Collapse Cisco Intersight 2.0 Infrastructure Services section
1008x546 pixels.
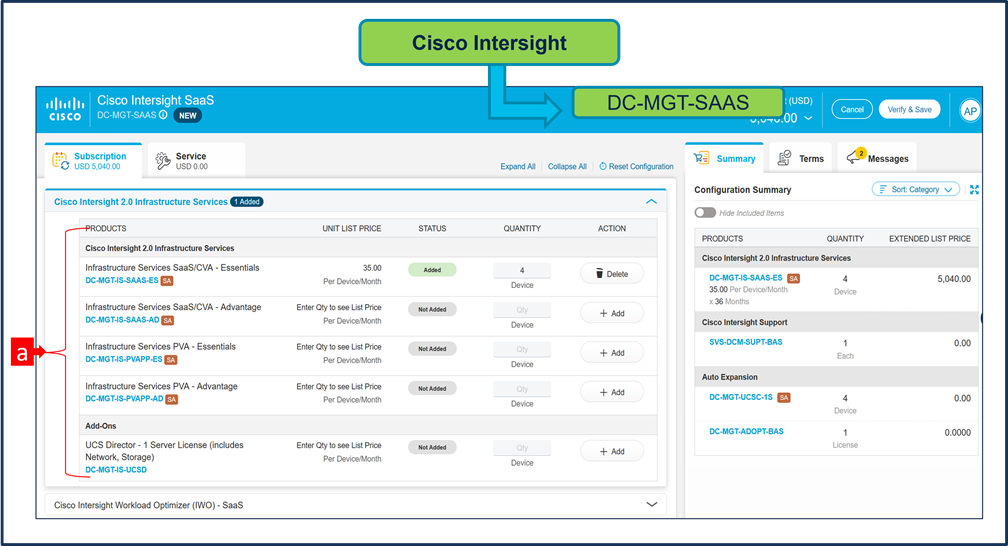click(651, 202)
